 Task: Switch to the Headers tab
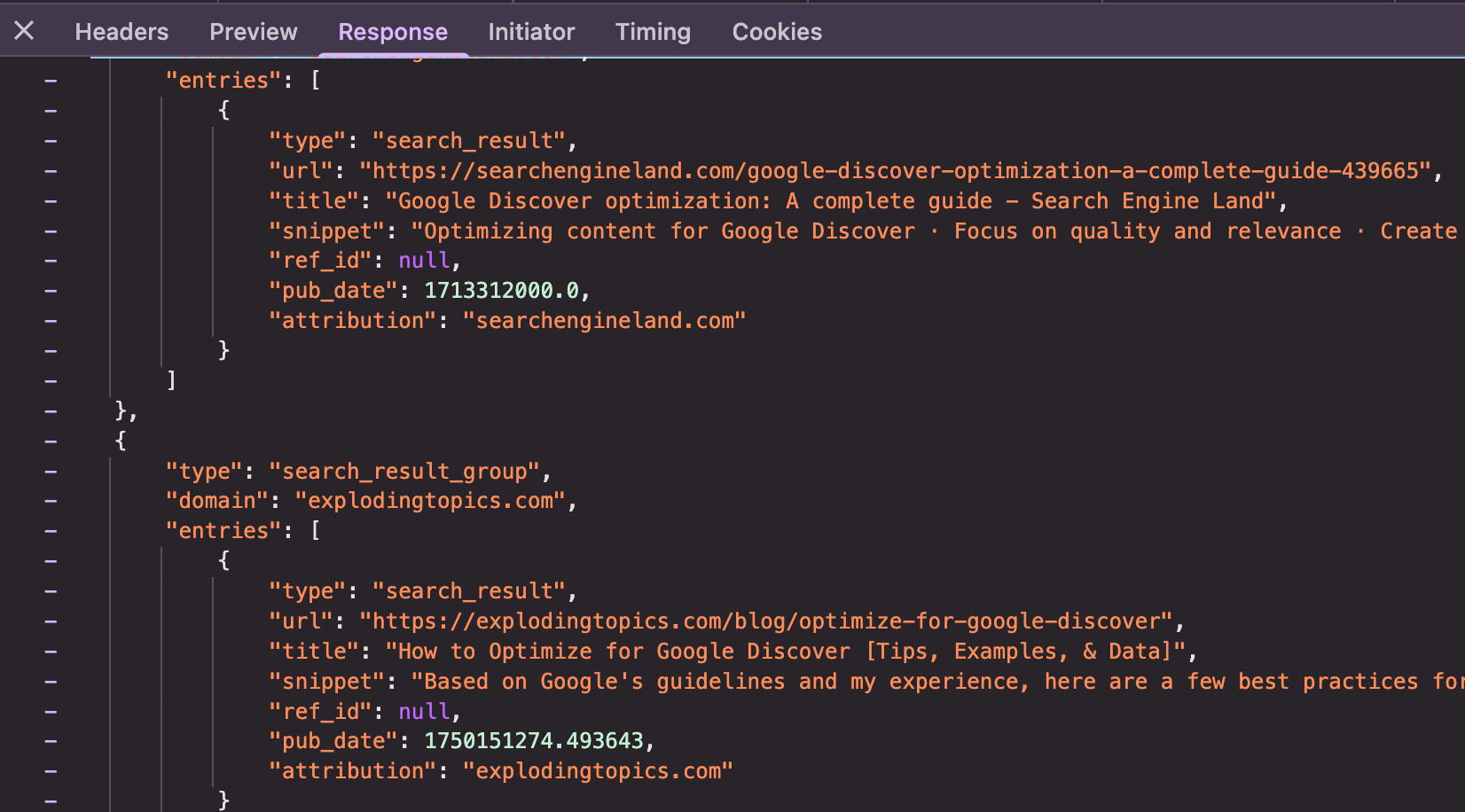tap(121, 32)
